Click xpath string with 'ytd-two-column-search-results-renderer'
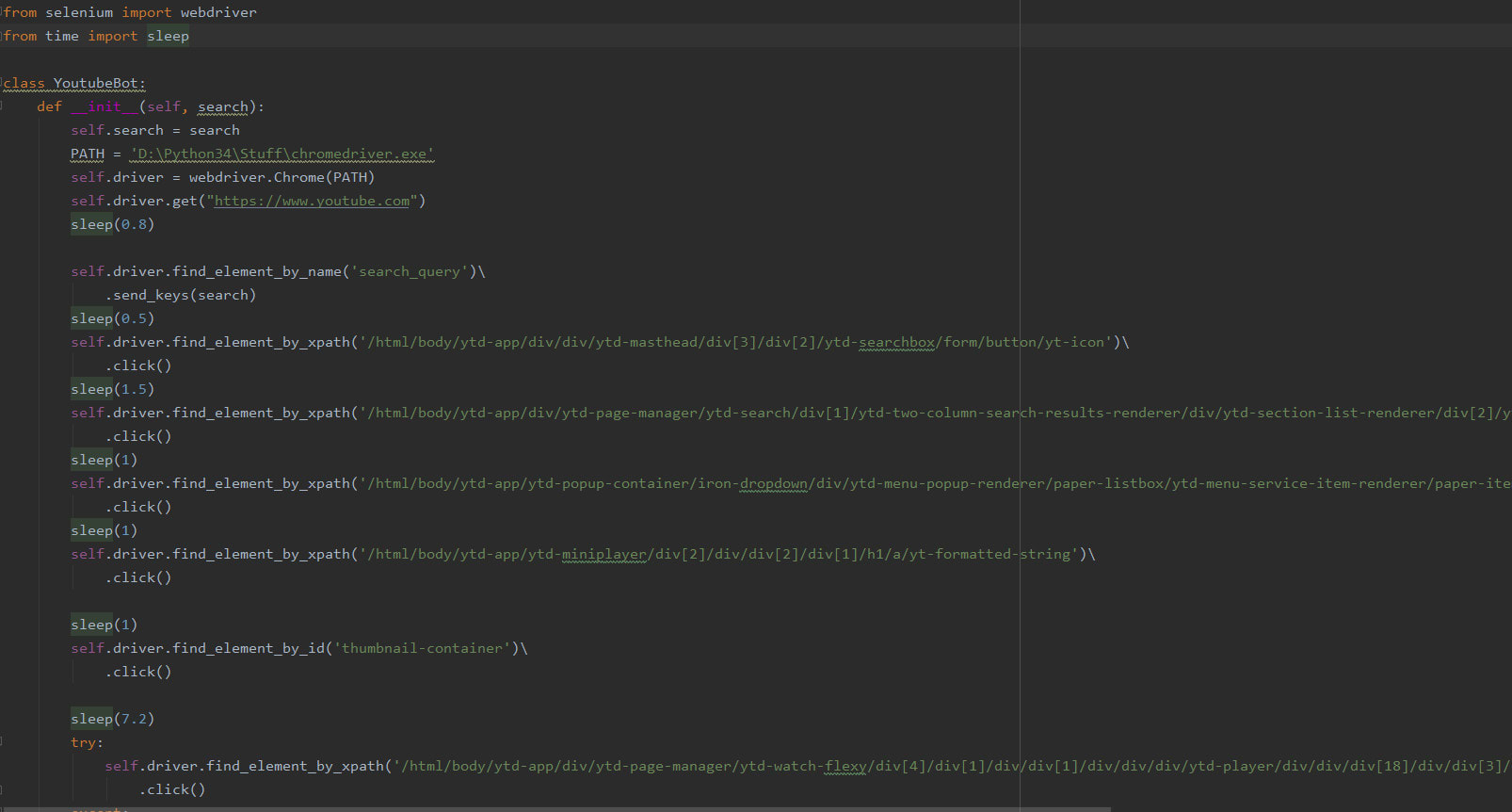 coord(935,413)
